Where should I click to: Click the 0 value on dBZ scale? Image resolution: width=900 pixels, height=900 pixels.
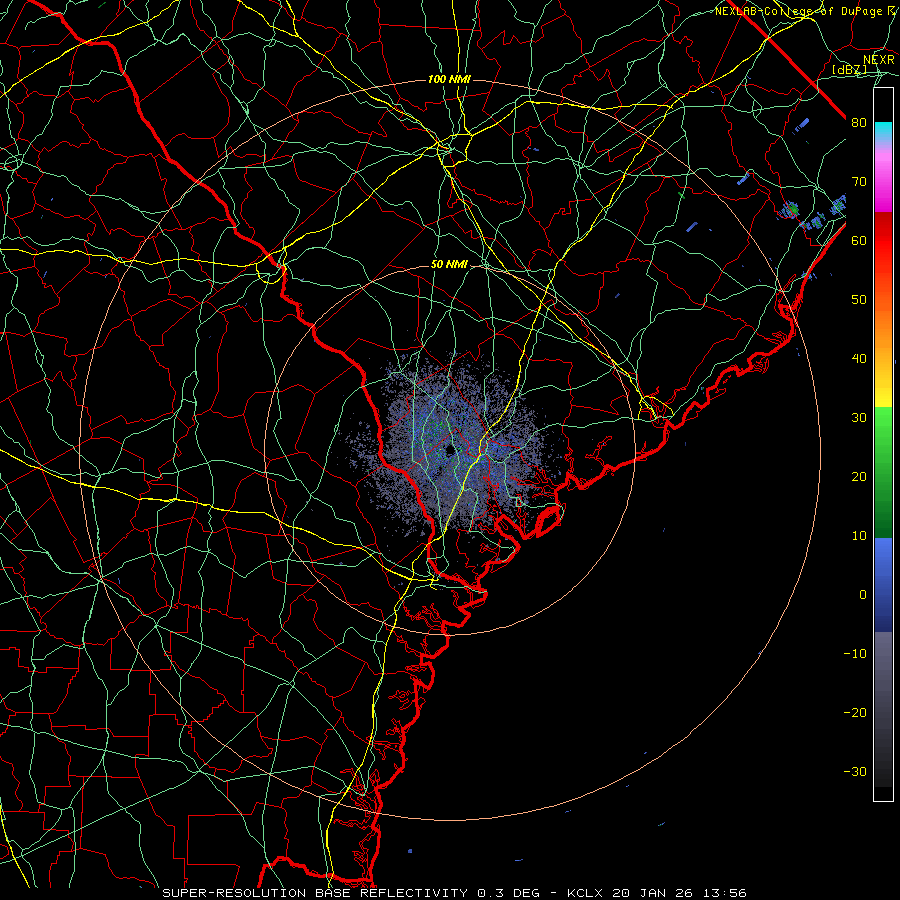click(863, 595)
